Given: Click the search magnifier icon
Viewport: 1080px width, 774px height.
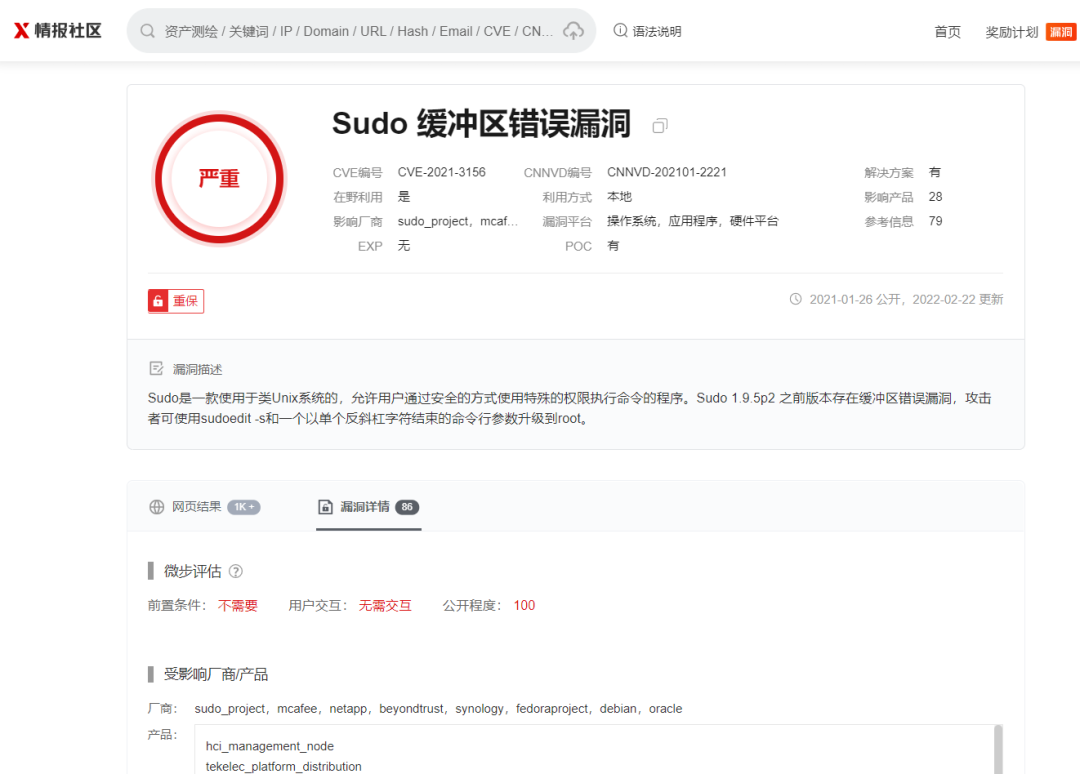Looking at the screenshot, I should tap(147, 31).
